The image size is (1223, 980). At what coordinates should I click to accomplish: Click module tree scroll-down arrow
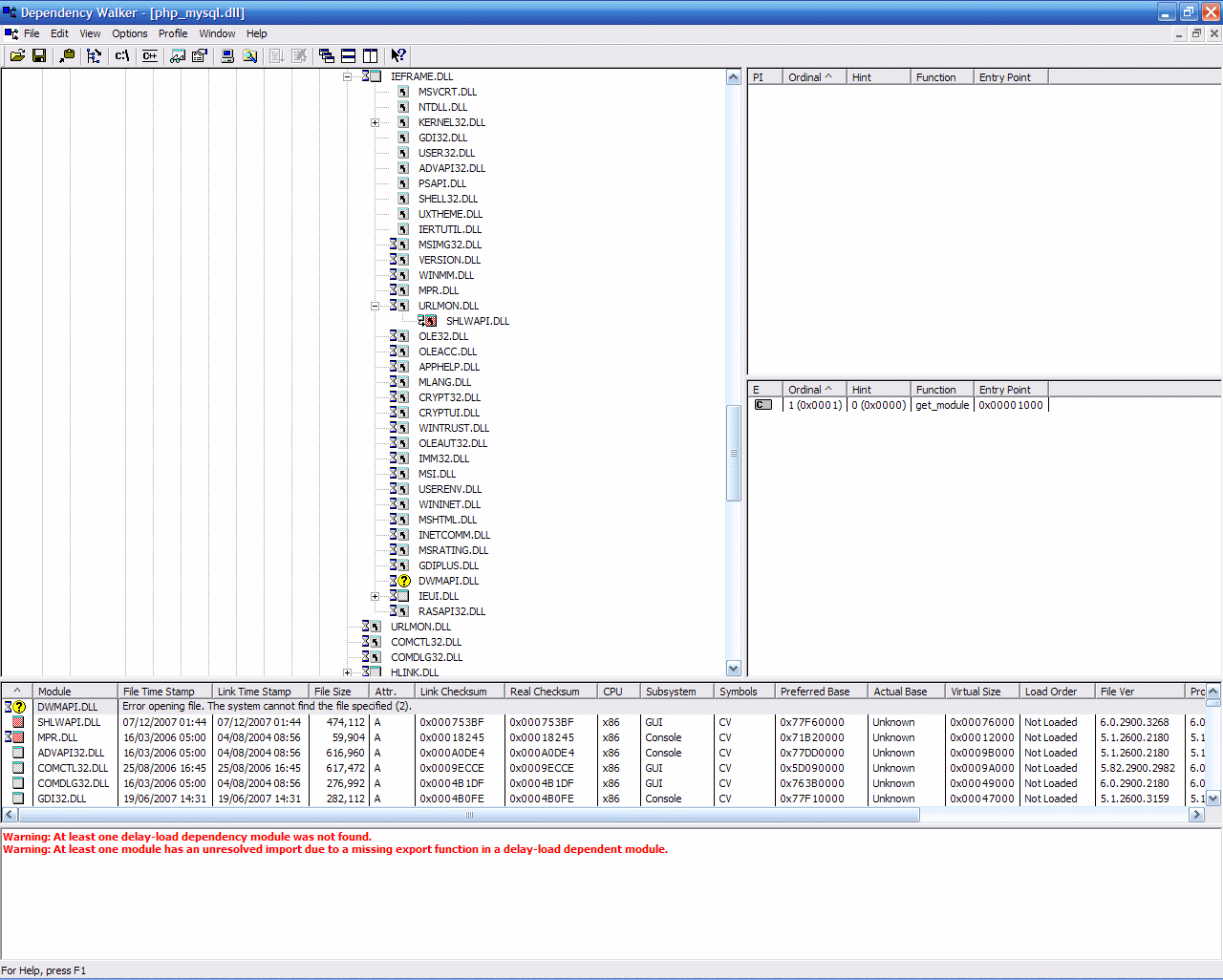(x=734, y=669)
